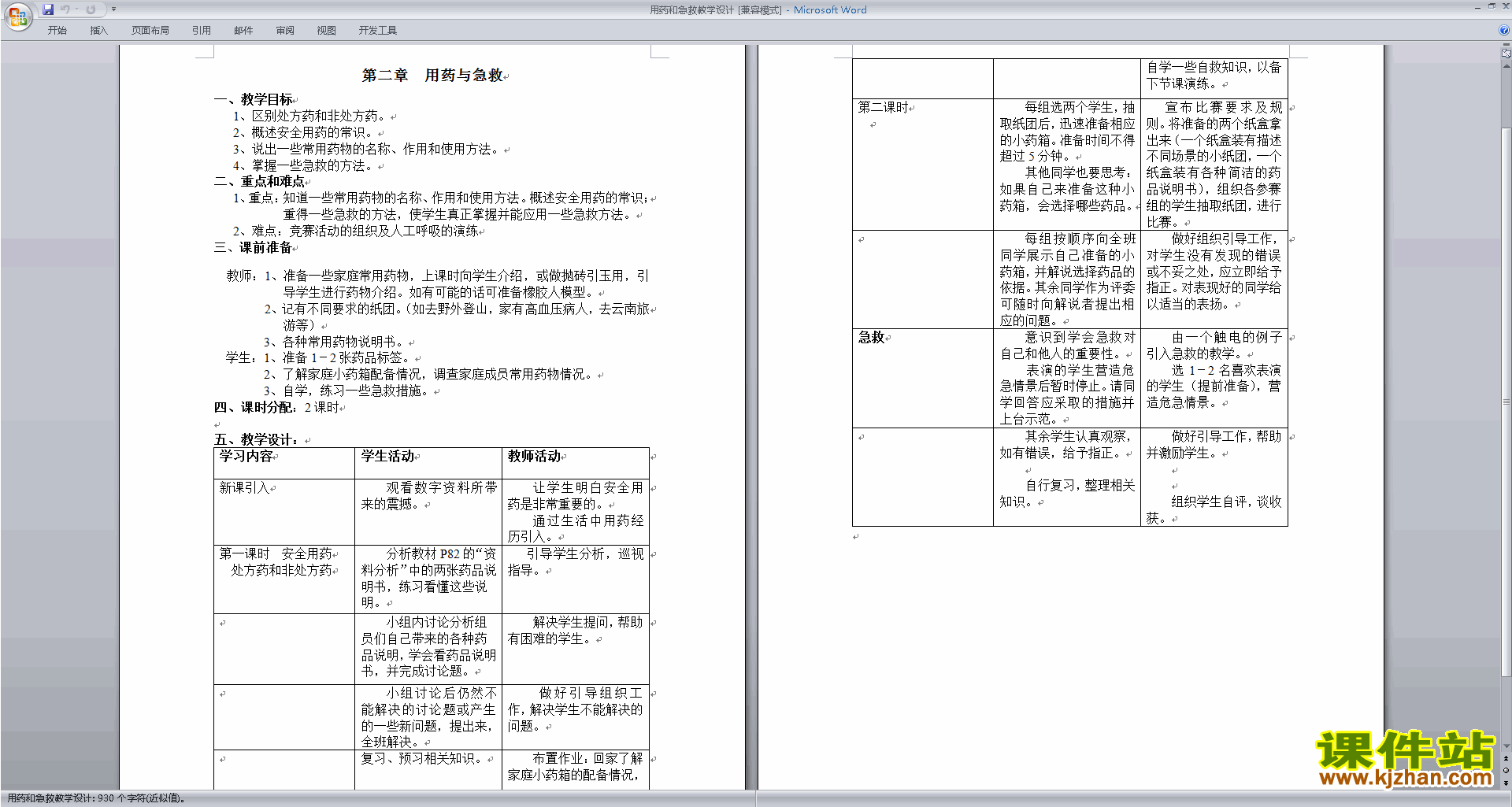The image size is (1512, 807).
Task: Click the Select Browse Object circle button
Action: point(1506,770)
